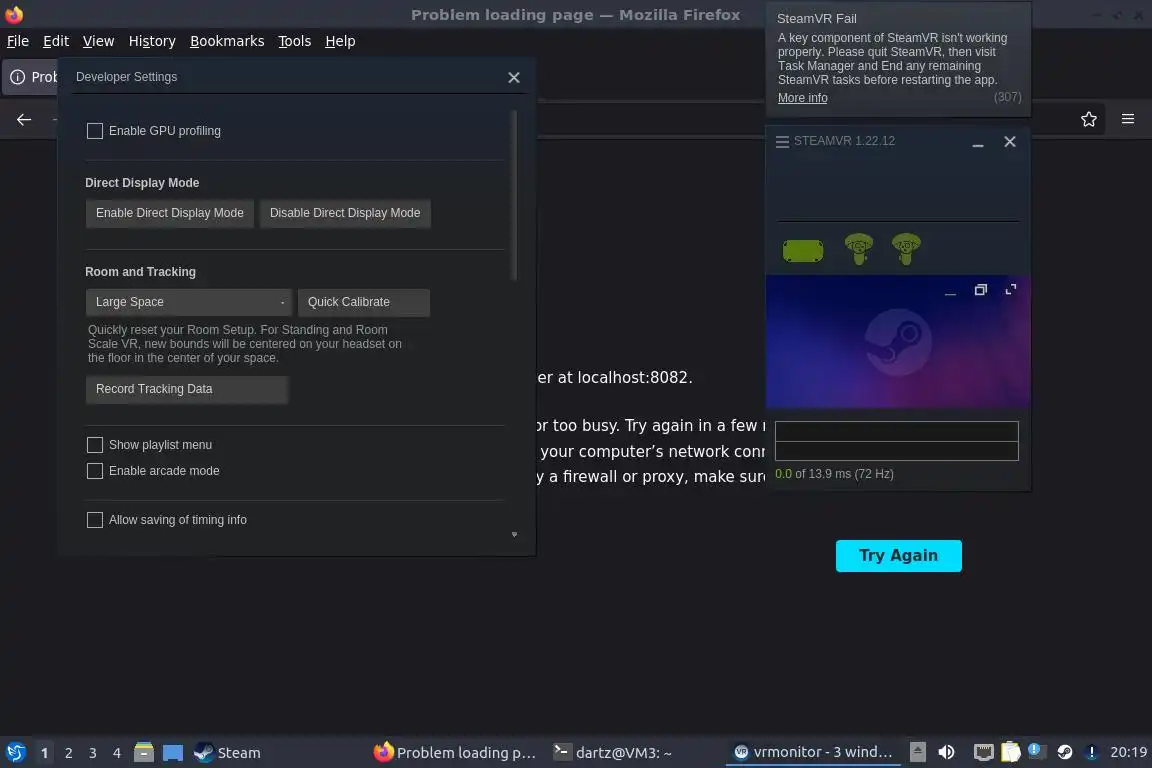Open the History menu in Firefox
This screenshot has height=768, width=1152.
[152, 41]
